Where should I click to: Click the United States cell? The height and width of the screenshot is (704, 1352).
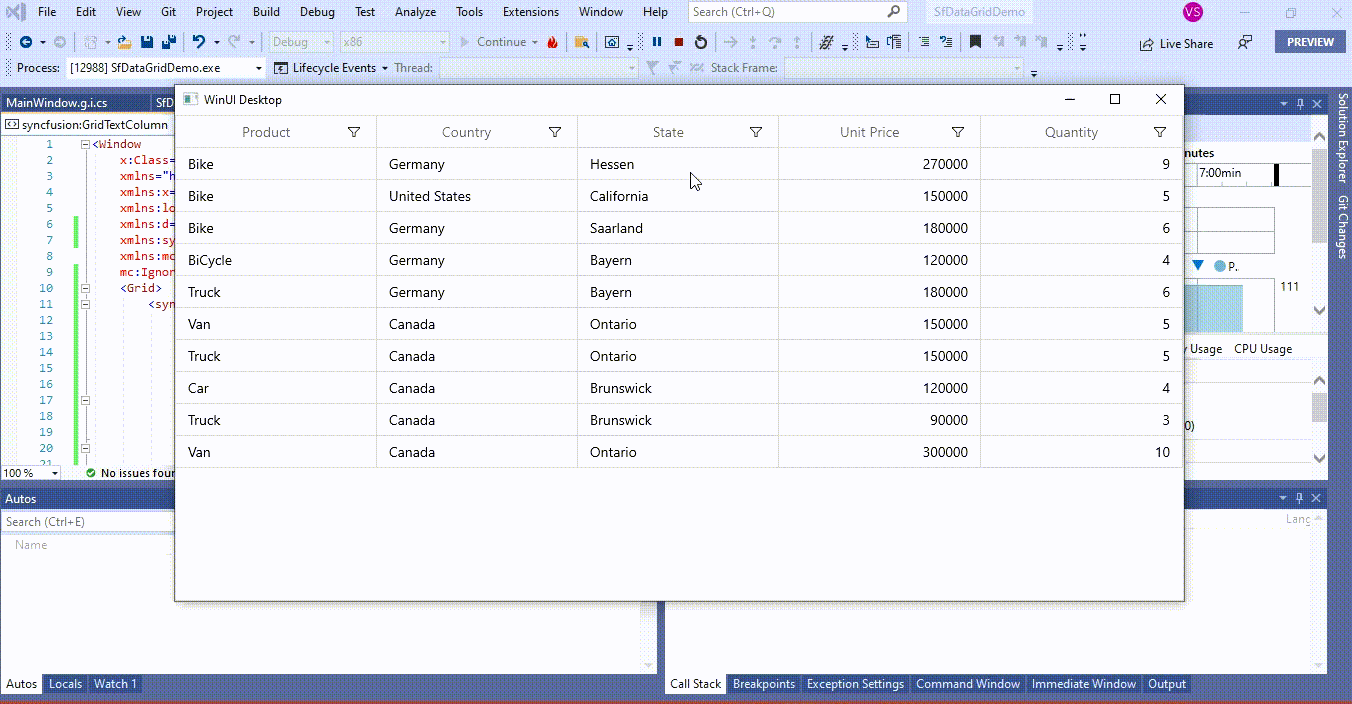[x=477, y=196]
